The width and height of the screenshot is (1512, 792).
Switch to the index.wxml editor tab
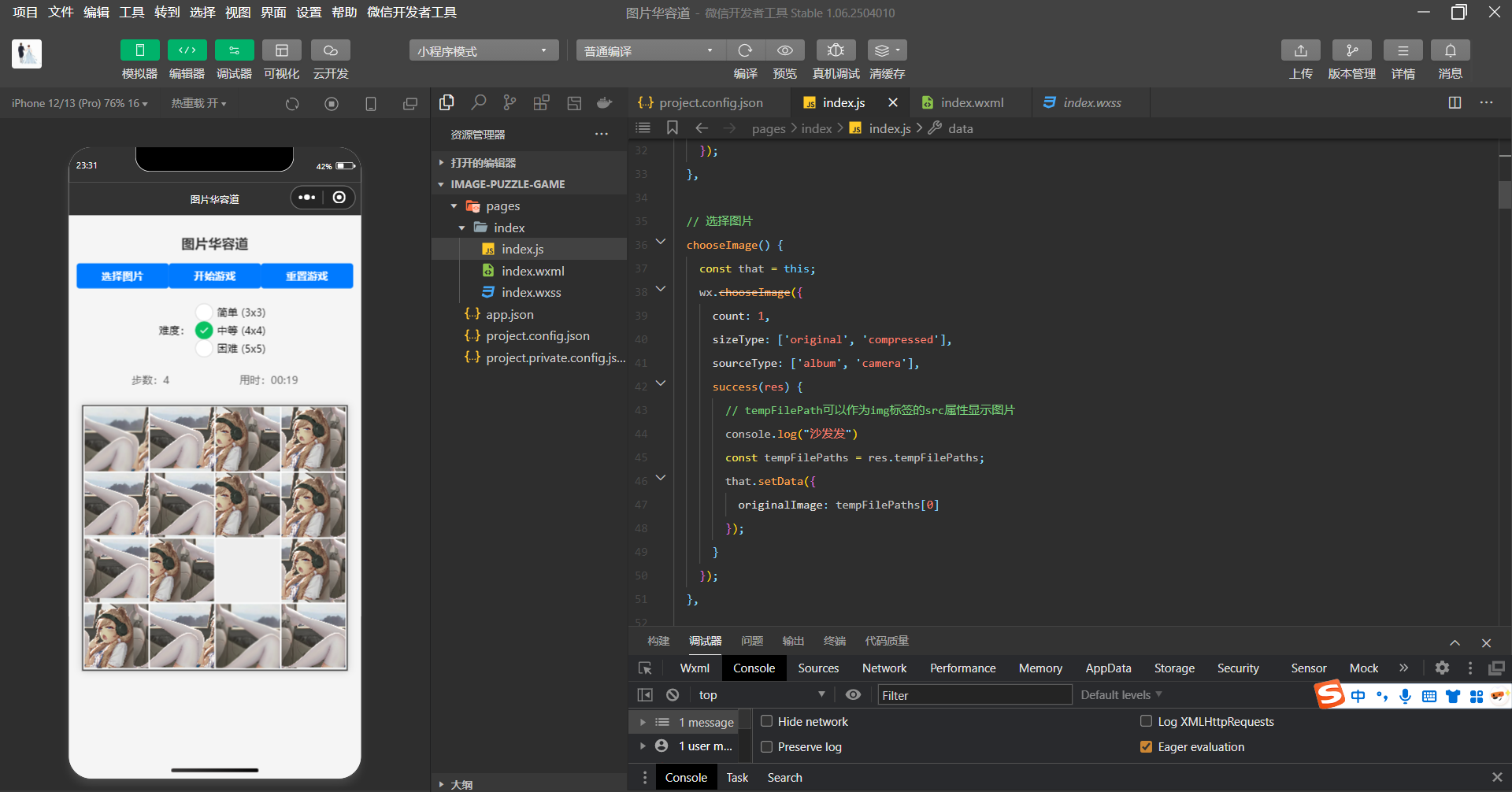click(971, 103)
